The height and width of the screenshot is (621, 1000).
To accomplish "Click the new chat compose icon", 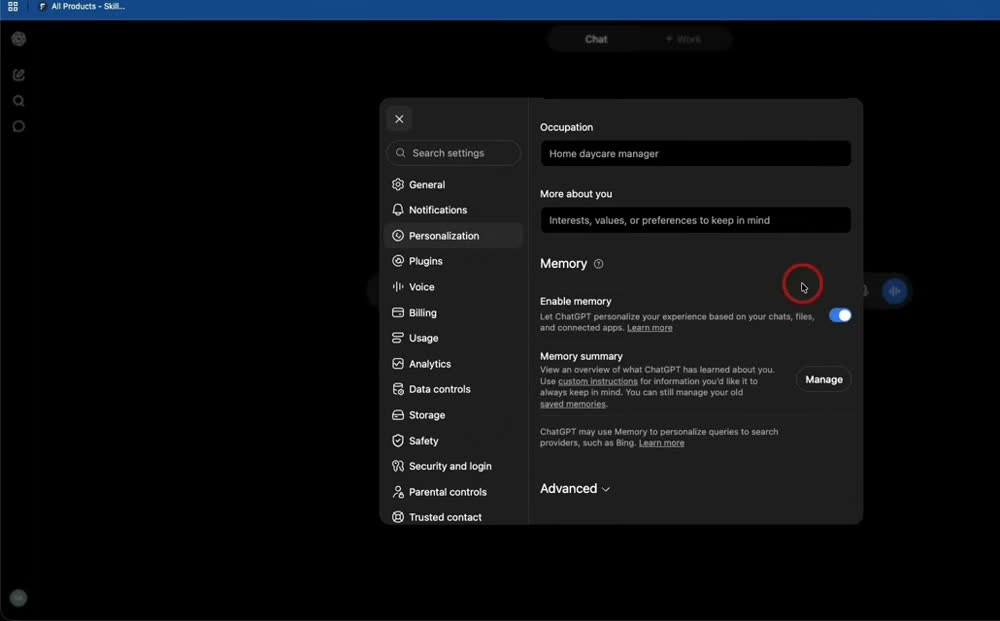I will 18,75.
